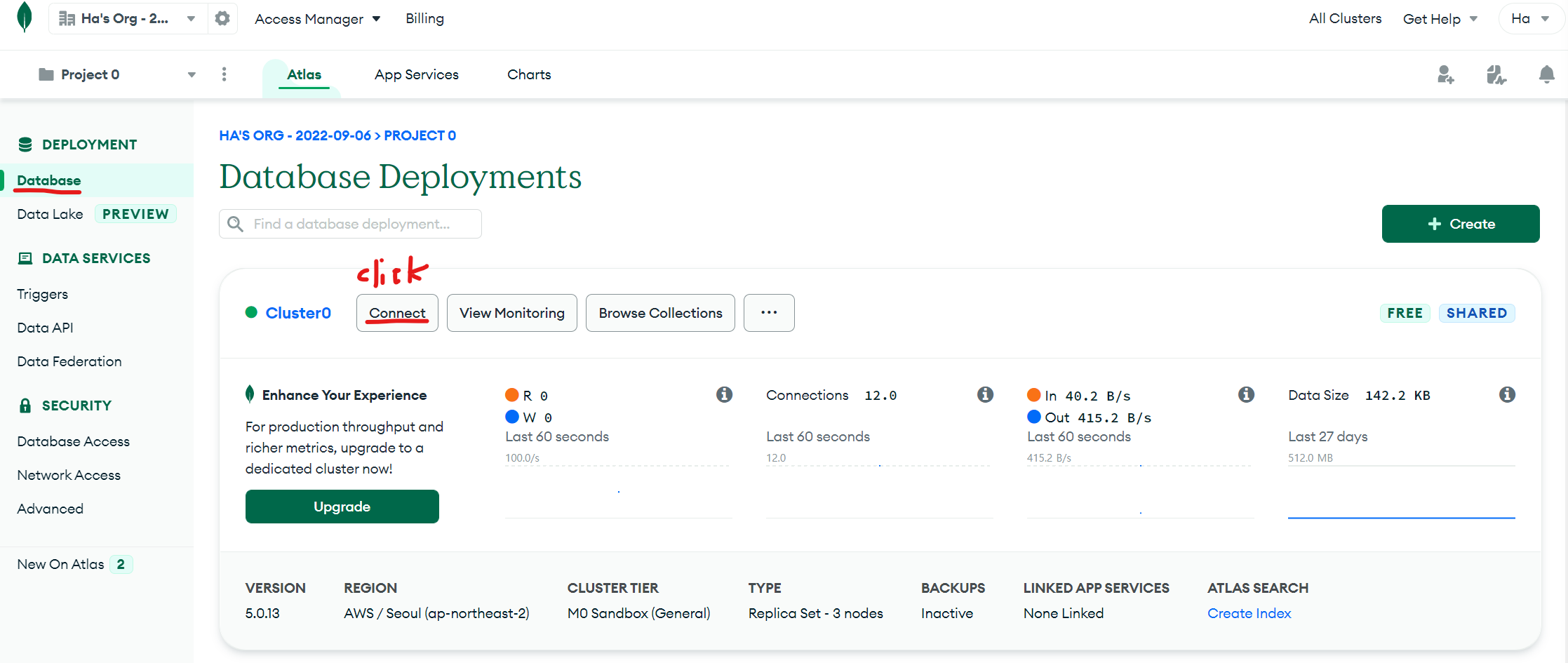Open Data Federation in the sidebar
1568x663 pixels.
click(x=69, y=361)
